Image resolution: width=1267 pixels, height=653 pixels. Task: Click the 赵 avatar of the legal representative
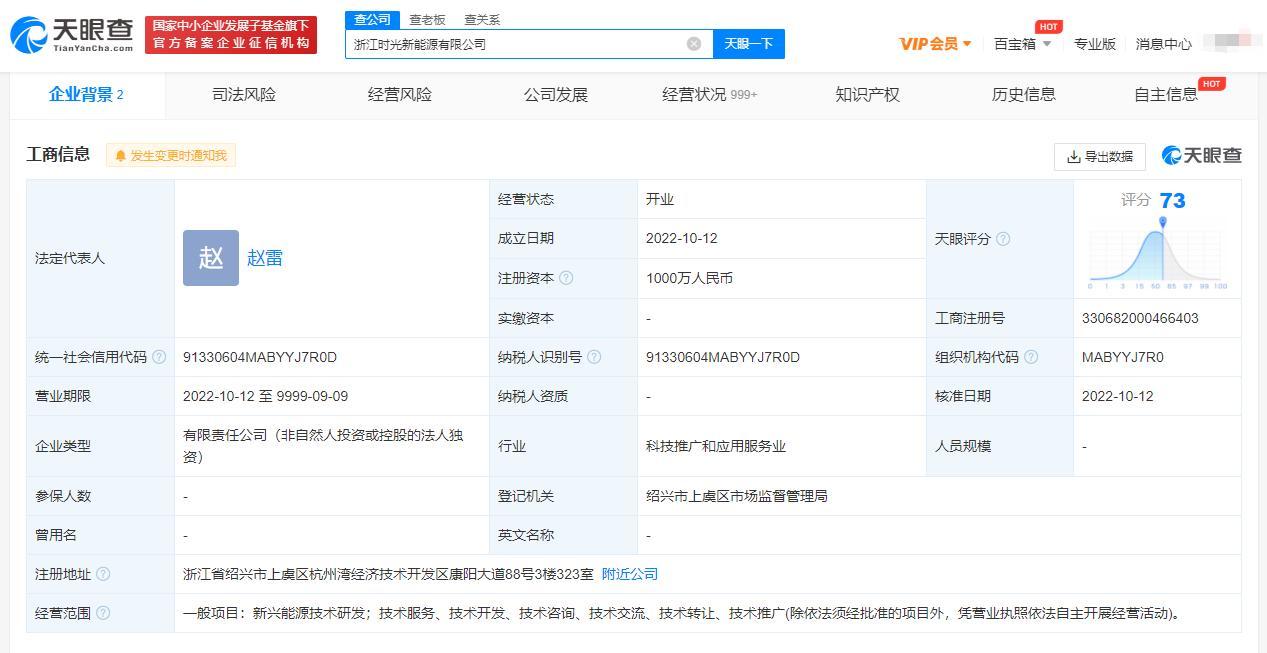point(211,258)
